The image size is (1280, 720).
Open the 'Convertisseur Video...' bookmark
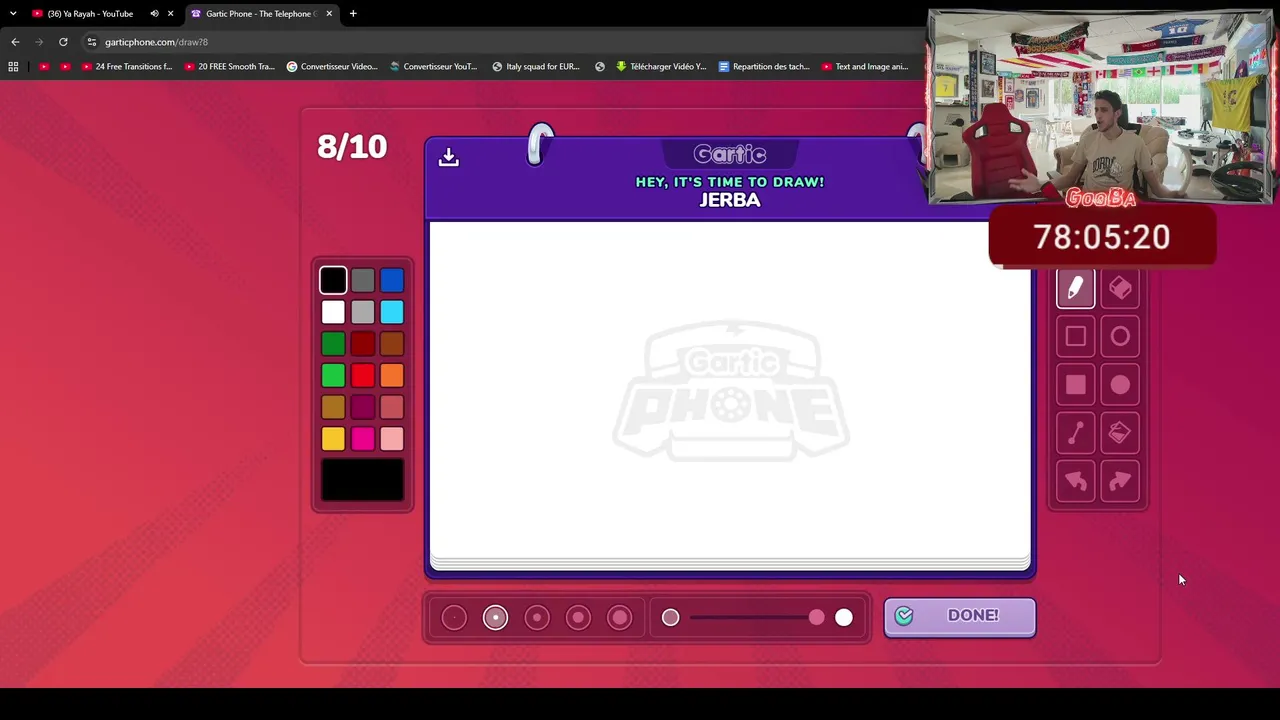pos(332,67)
